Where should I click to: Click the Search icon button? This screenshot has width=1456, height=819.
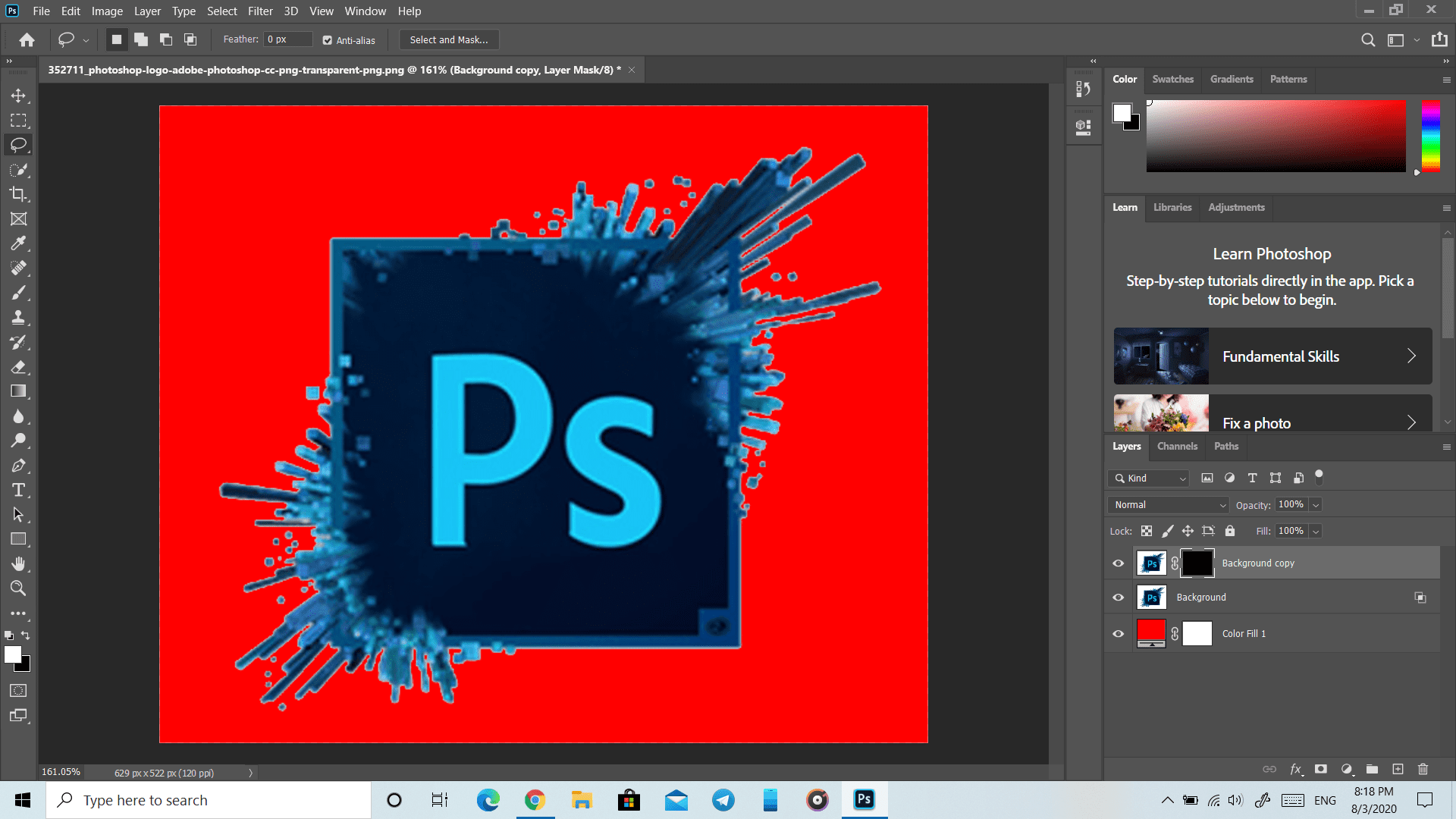tap(1368, 40)
